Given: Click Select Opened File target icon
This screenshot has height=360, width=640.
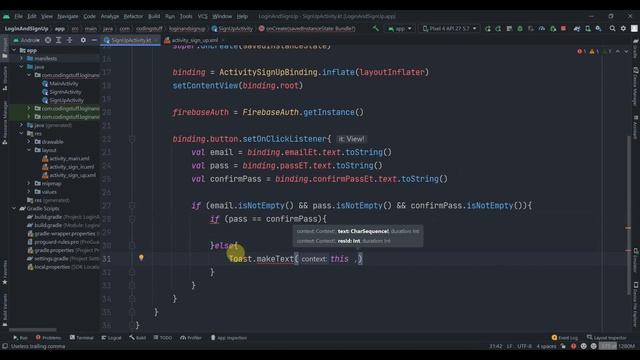Looking at the screenshot, I should click(x=48, y=40).
